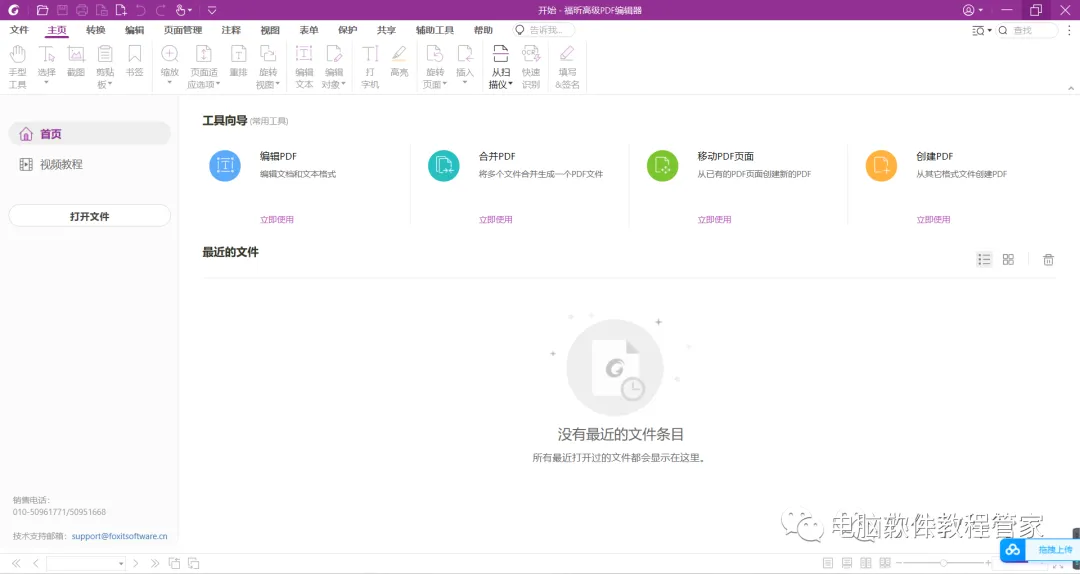Go to last page using double-right arrow
The height and width of the screenshot is (574, 1080).
[155, 563]
